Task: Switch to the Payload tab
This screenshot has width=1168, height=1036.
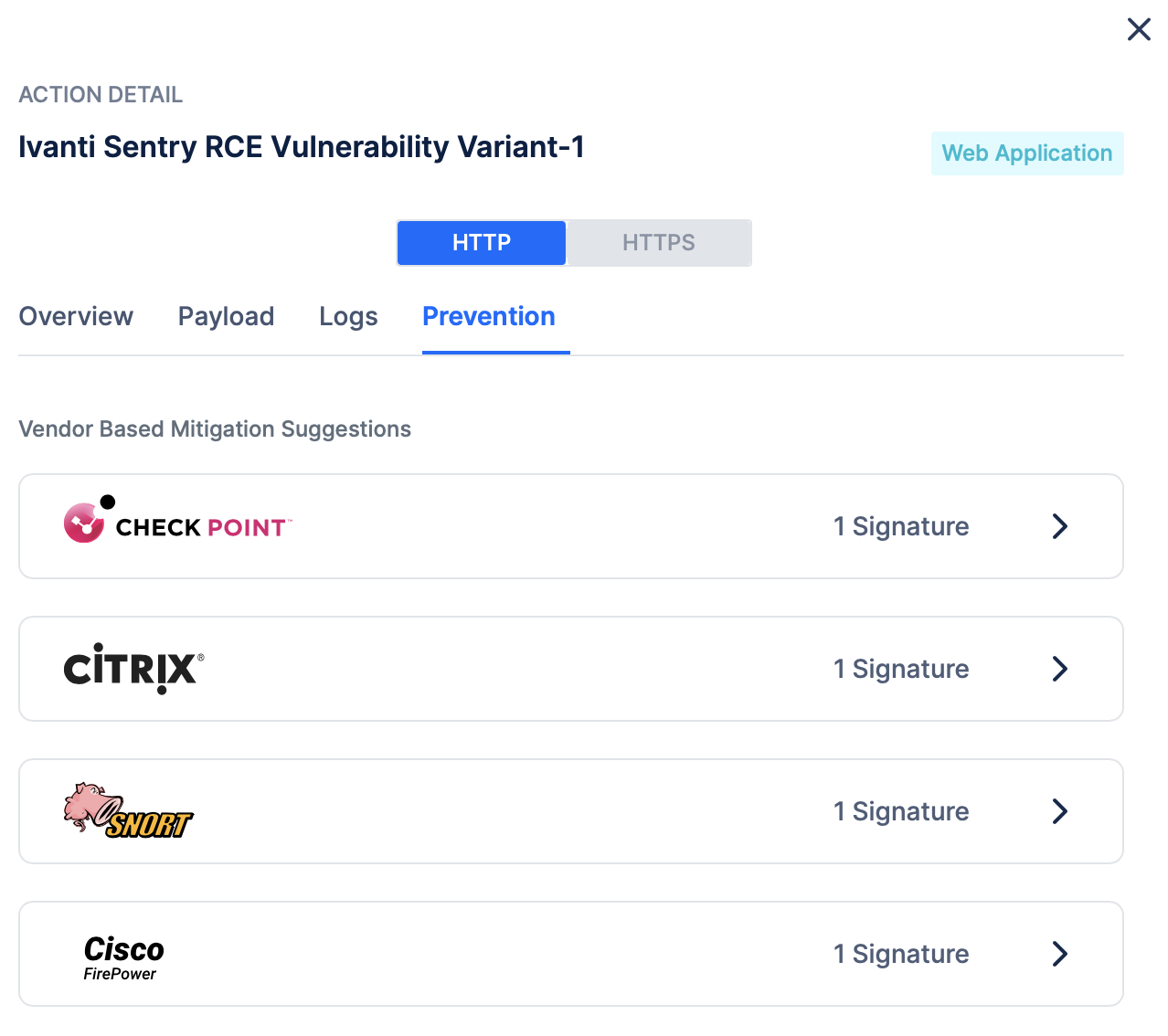Action: point(226,316)
